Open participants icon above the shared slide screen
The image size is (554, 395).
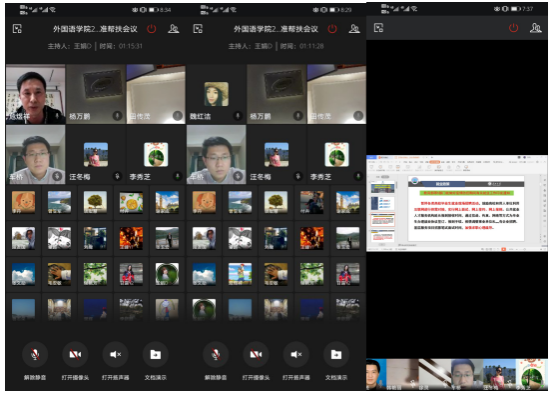pyautogui.click(x=536, y=28)
